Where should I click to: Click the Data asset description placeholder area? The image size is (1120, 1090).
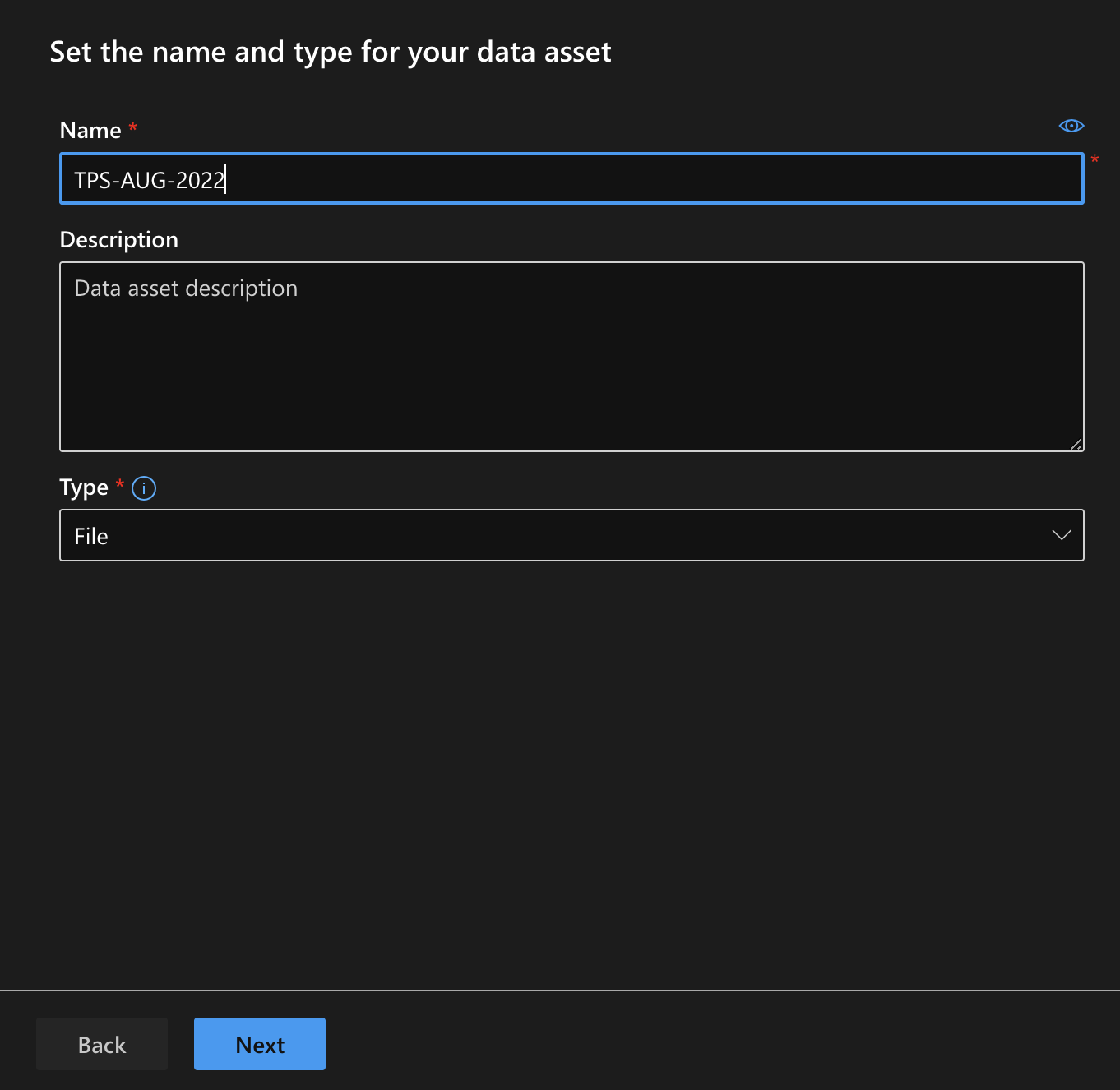(x=186, y=288)
